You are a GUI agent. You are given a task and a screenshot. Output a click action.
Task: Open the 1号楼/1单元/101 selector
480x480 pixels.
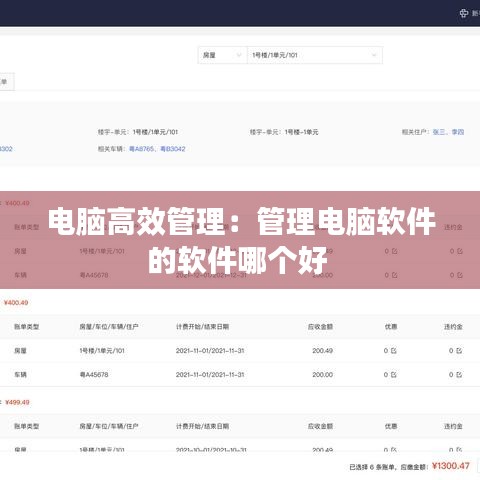click(315, 55)
